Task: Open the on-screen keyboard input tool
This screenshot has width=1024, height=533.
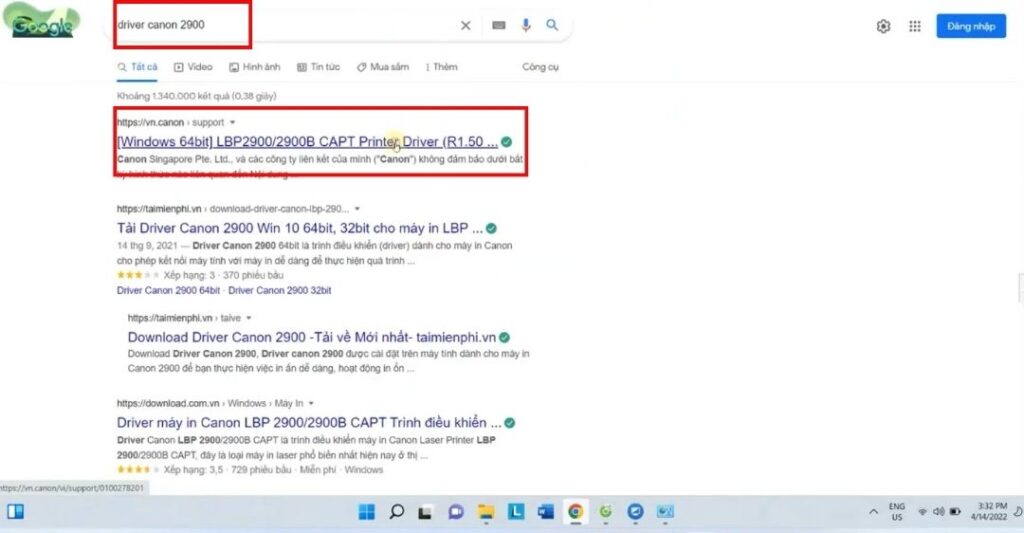Action: click(x=498, y=26)
